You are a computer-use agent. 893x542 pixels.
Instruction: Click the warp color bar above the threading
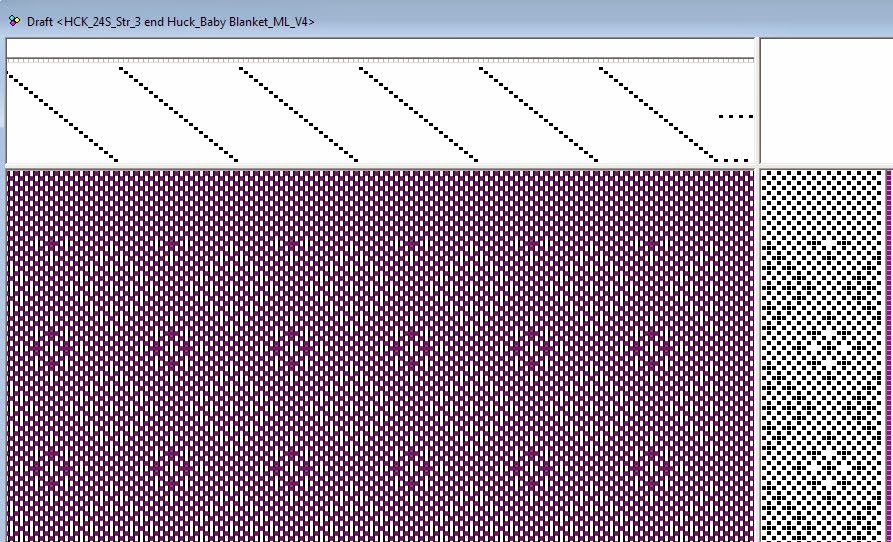point(380,60)
